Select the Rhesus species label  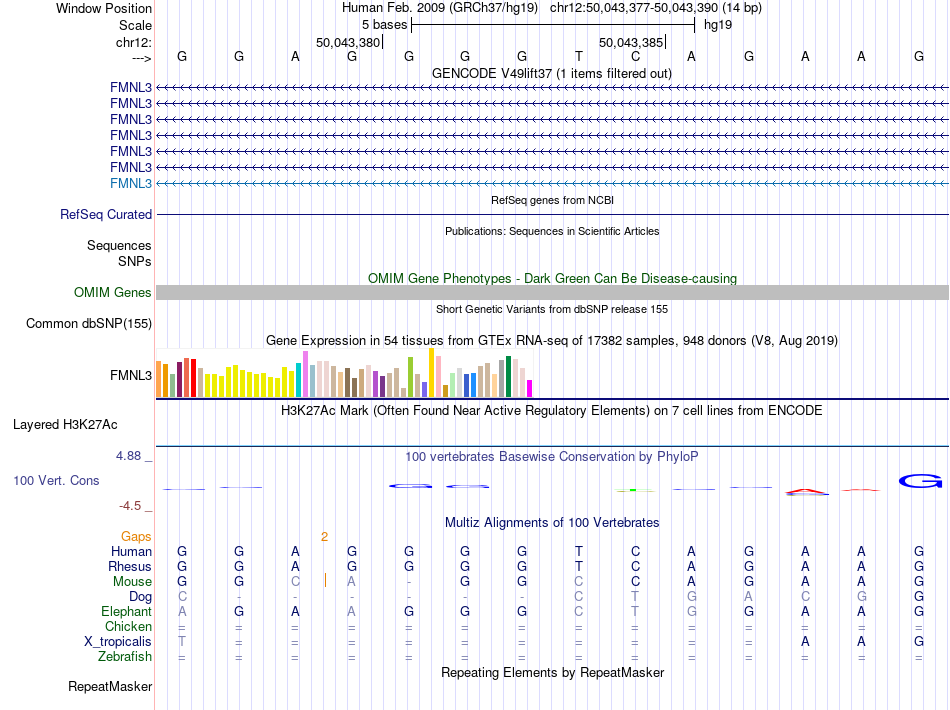coord(130,566)
